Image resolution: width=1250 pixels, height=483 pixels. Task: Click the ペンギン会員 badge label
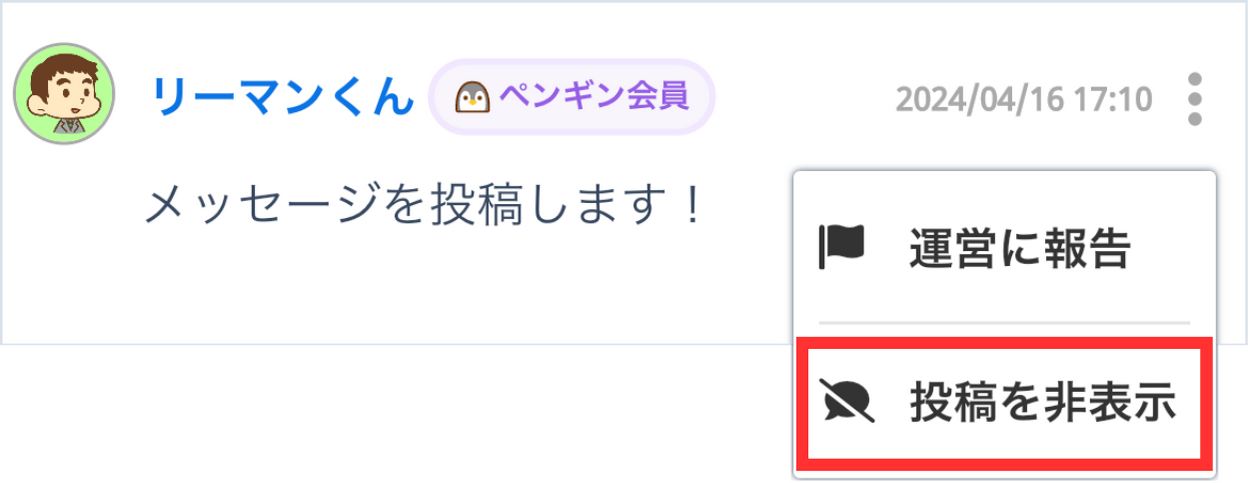tap(593, 97)
